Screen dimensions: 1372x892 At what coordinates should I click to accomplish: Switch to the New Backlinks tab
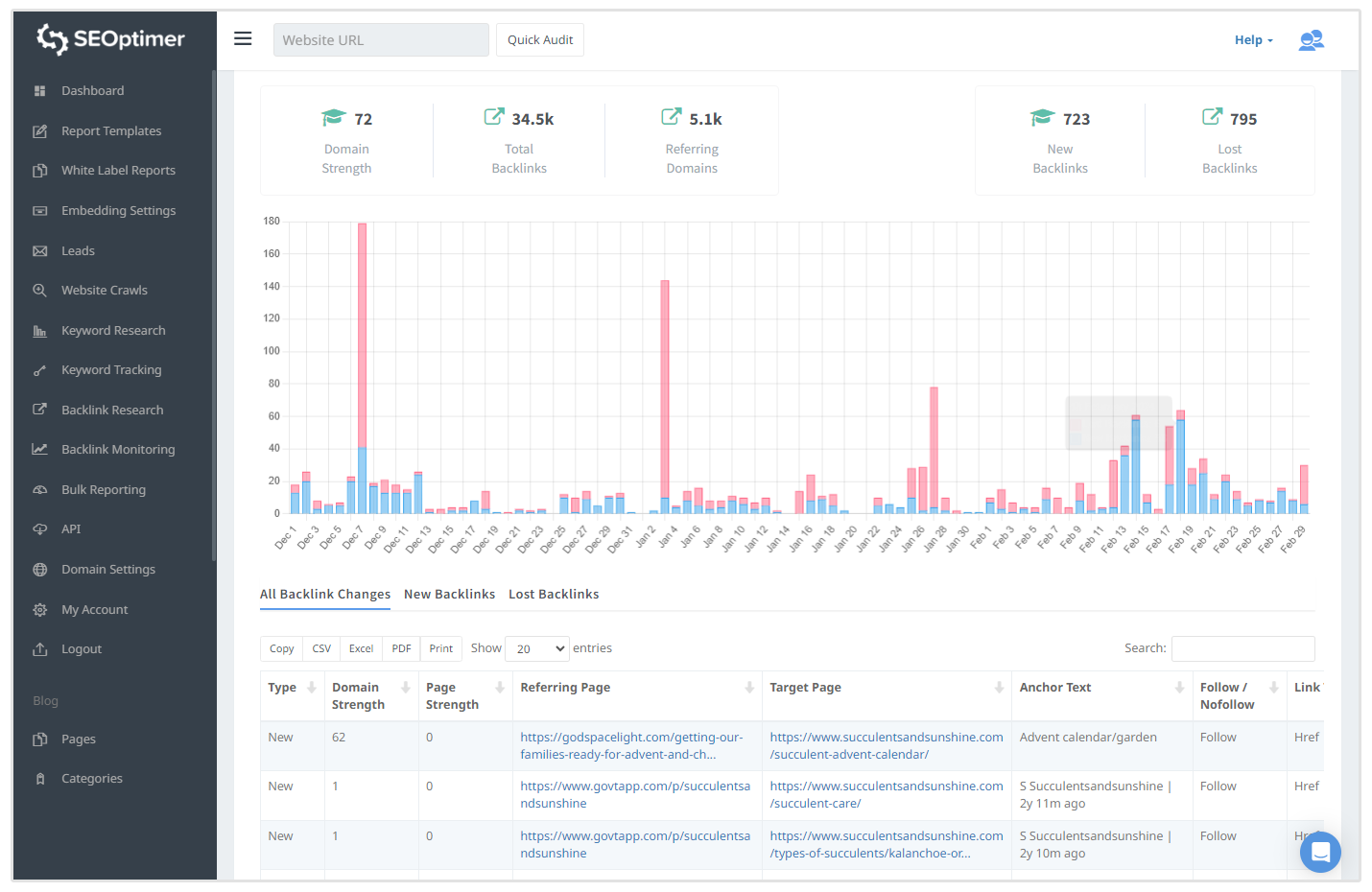pos(449,595)
